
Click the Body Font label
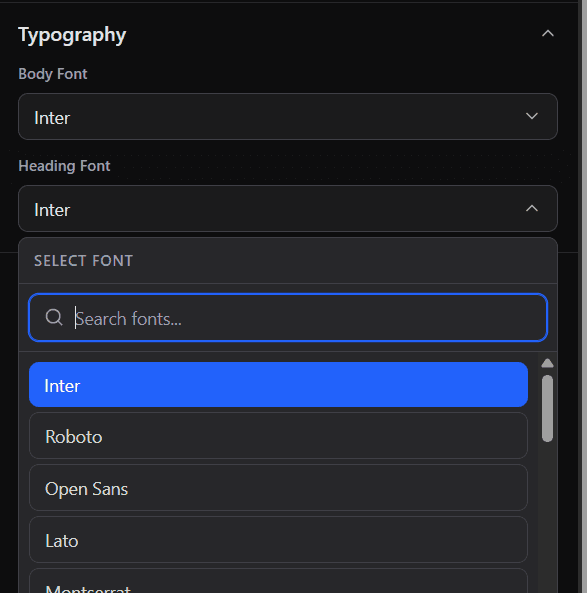[53, 74]
